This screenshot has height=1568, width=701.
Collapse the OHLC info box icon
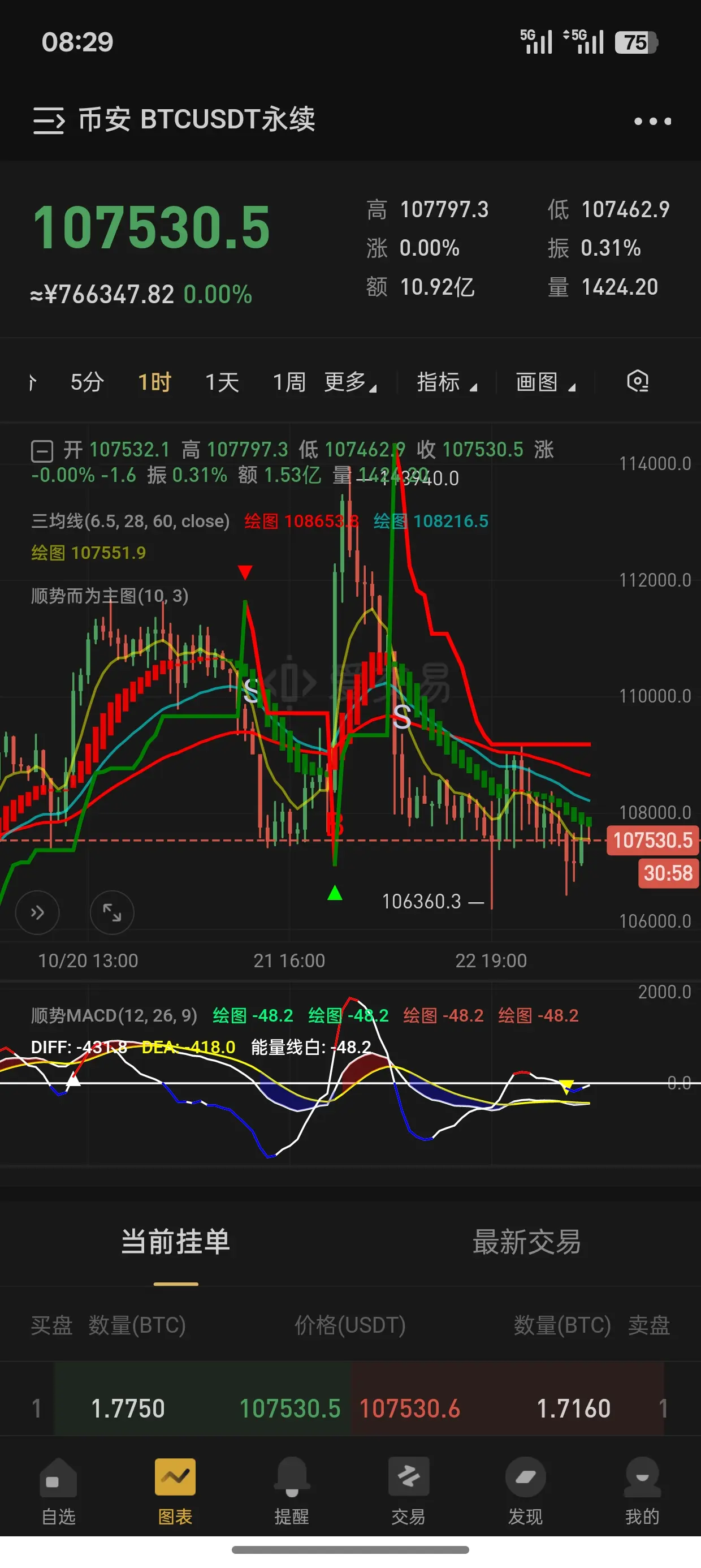pyautogui.click(x=42, y=451)
